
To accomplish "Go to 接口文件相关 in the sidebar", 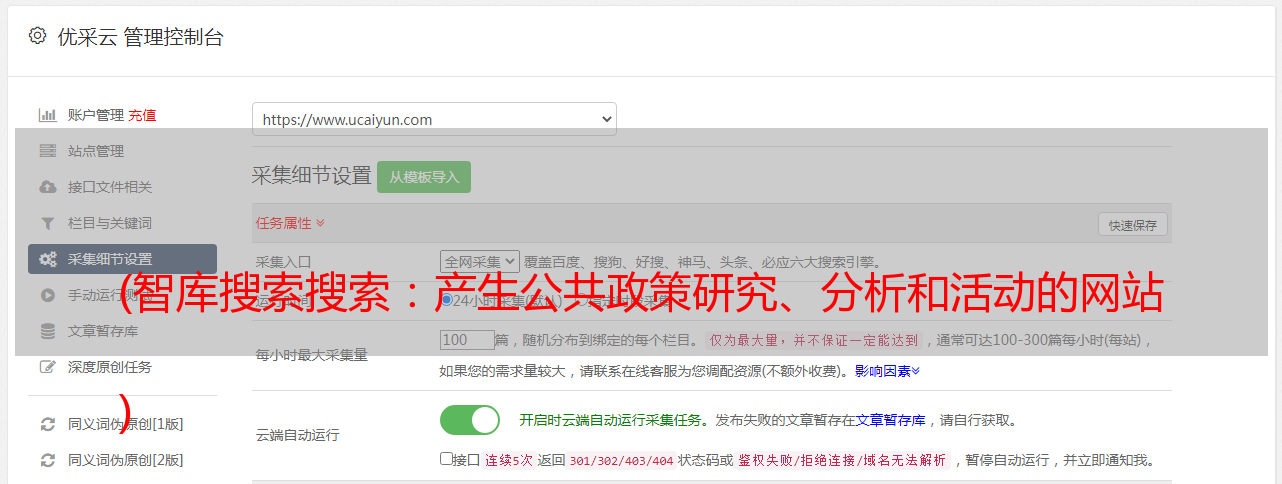I will [110, 187].
